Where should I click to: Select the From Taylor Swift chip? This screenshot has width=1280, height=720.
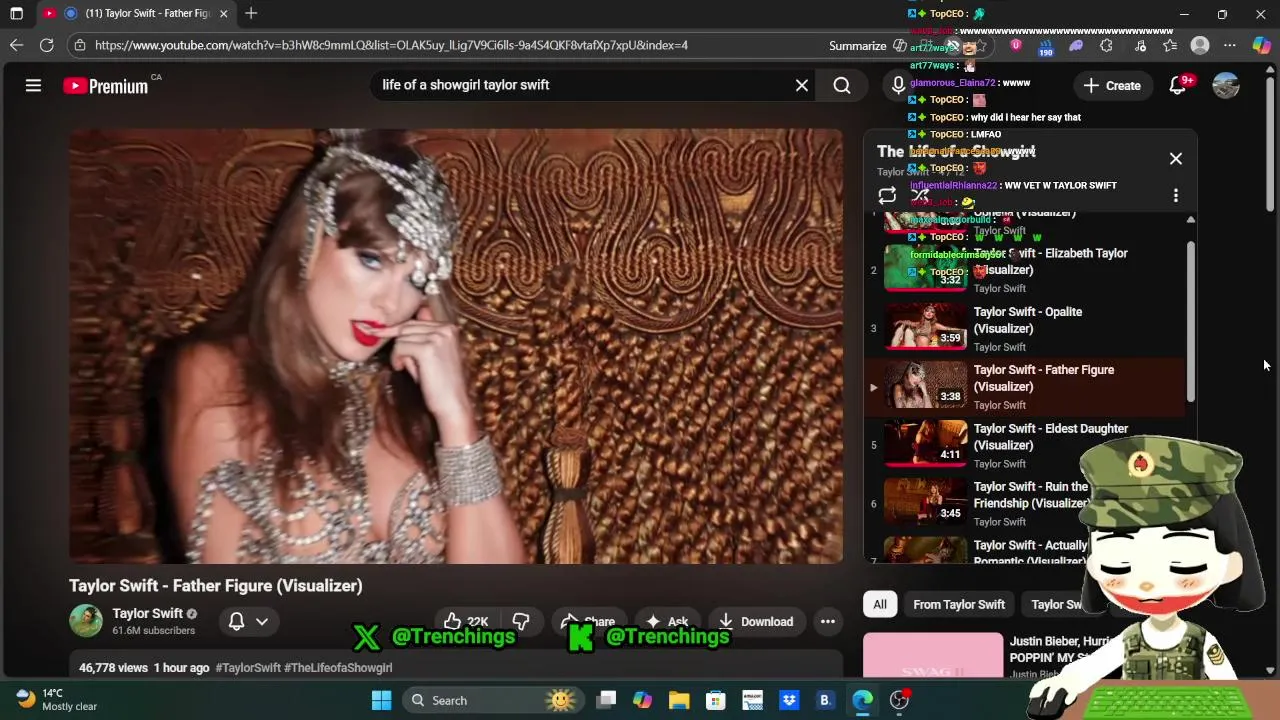(959, 604)
